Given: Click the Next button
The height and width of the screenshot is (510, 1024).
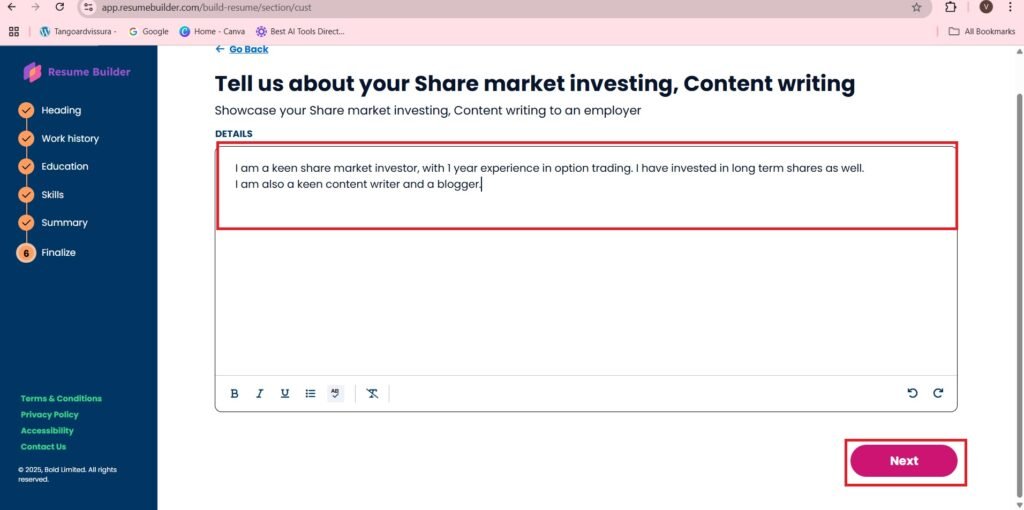Looking at the screenshot, I should coord(904,461).
